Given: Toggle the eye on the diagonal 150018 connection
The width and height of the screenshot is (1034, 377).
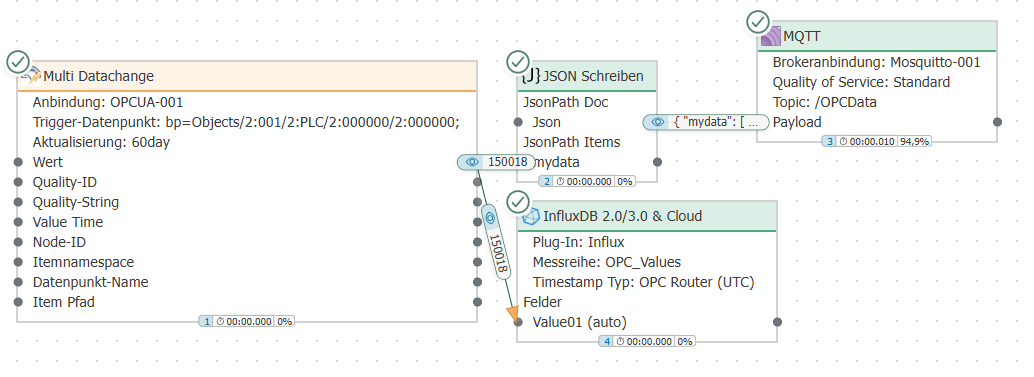Looking at the screenshot, I should [x=489, y=217].
